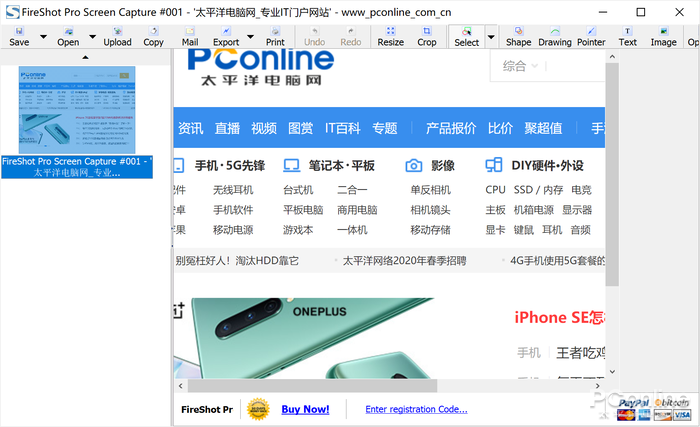Click the Upload toolbar icon
Image resolution: width=700 pixels, height=427 pixels.
(117, 36)
